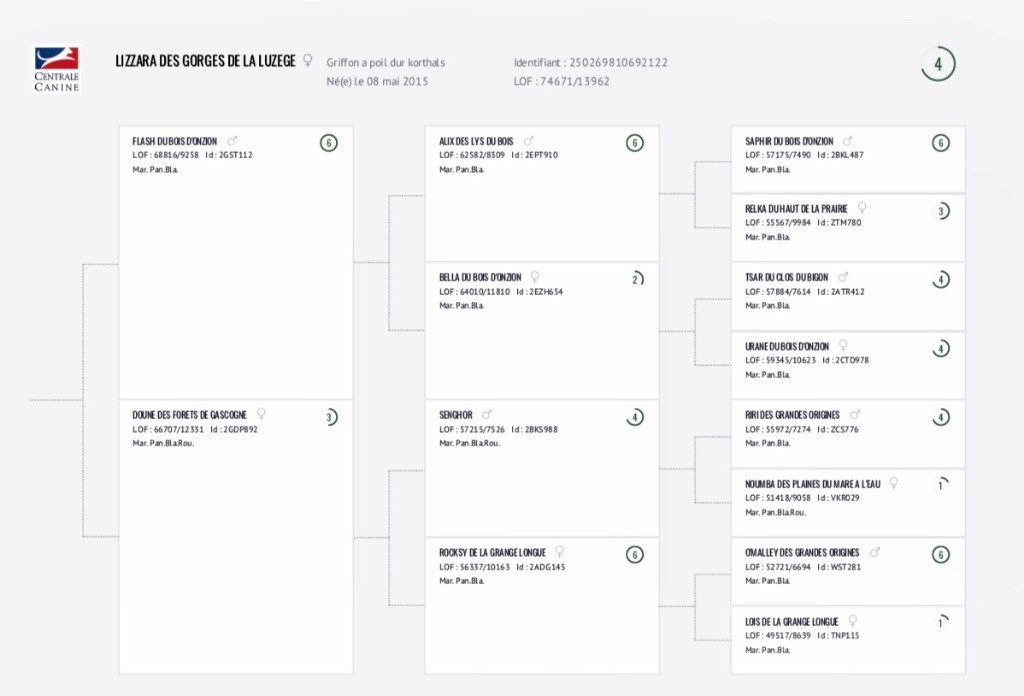
Task: Open Urane du Bois d'Onzion entry
Action: pos(787,347)
